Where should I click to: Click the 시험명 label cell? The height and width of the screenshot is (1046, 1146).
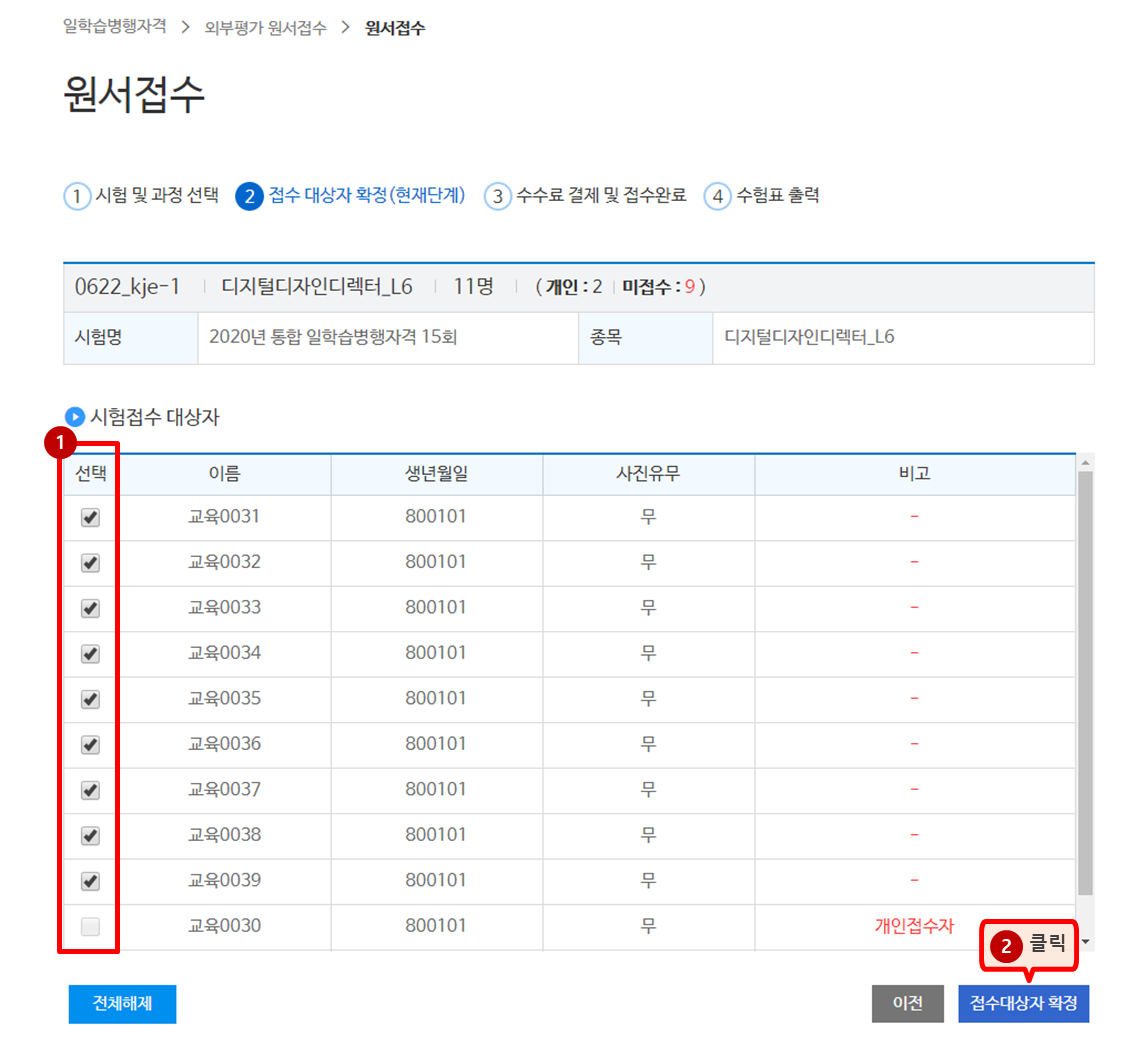(x=130, y=338)
